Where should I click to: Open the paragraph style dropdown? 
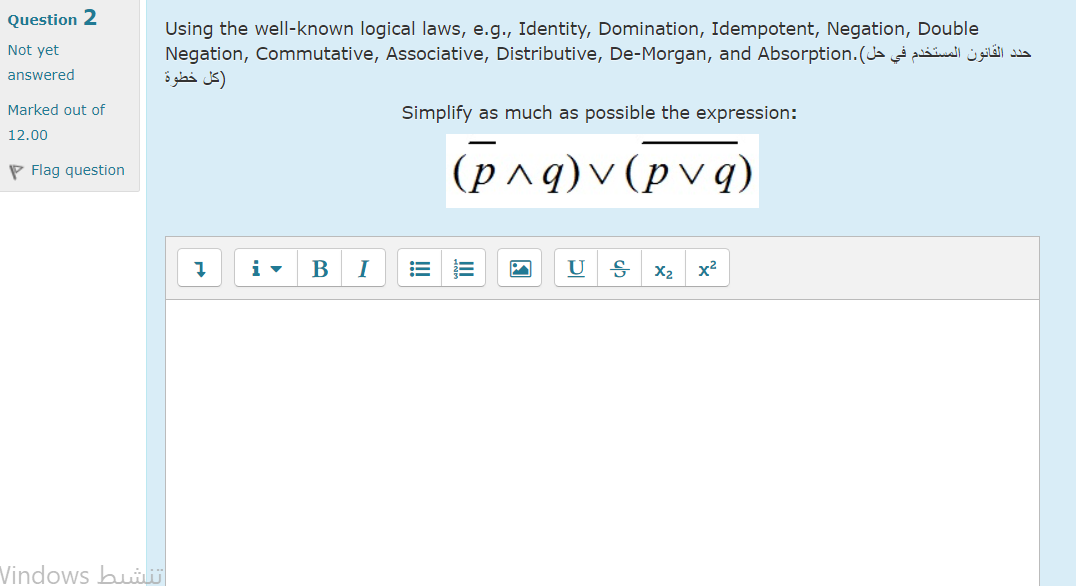tap(262, 267)
